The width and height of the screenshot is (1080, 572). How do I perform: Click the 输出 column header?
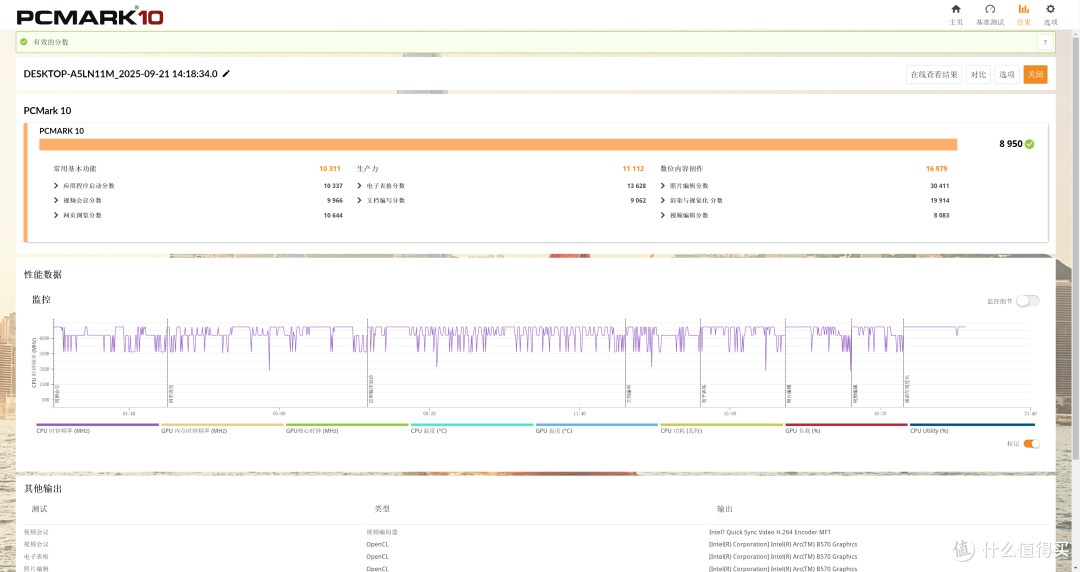coord(725,509)
